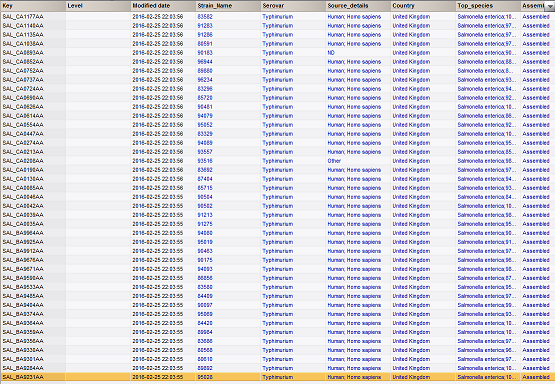Sort by the Key column header
Viewport: 555px width, 384px height.
tap(33, 6)
